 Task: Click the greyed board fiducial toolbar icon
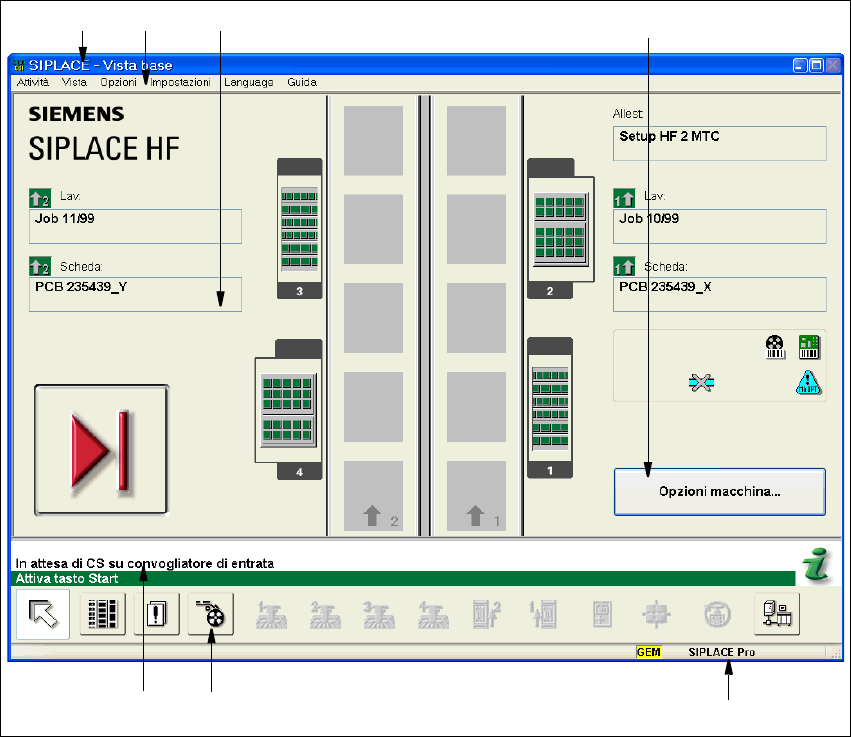[x=602, y=614]
